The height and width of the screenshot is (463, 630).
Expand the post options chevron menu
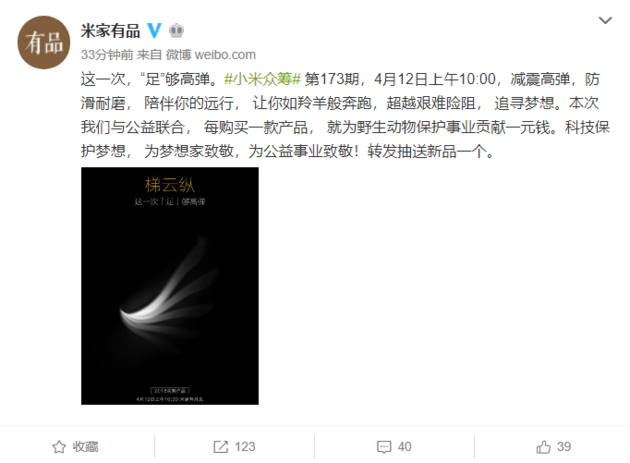[605, 20]
